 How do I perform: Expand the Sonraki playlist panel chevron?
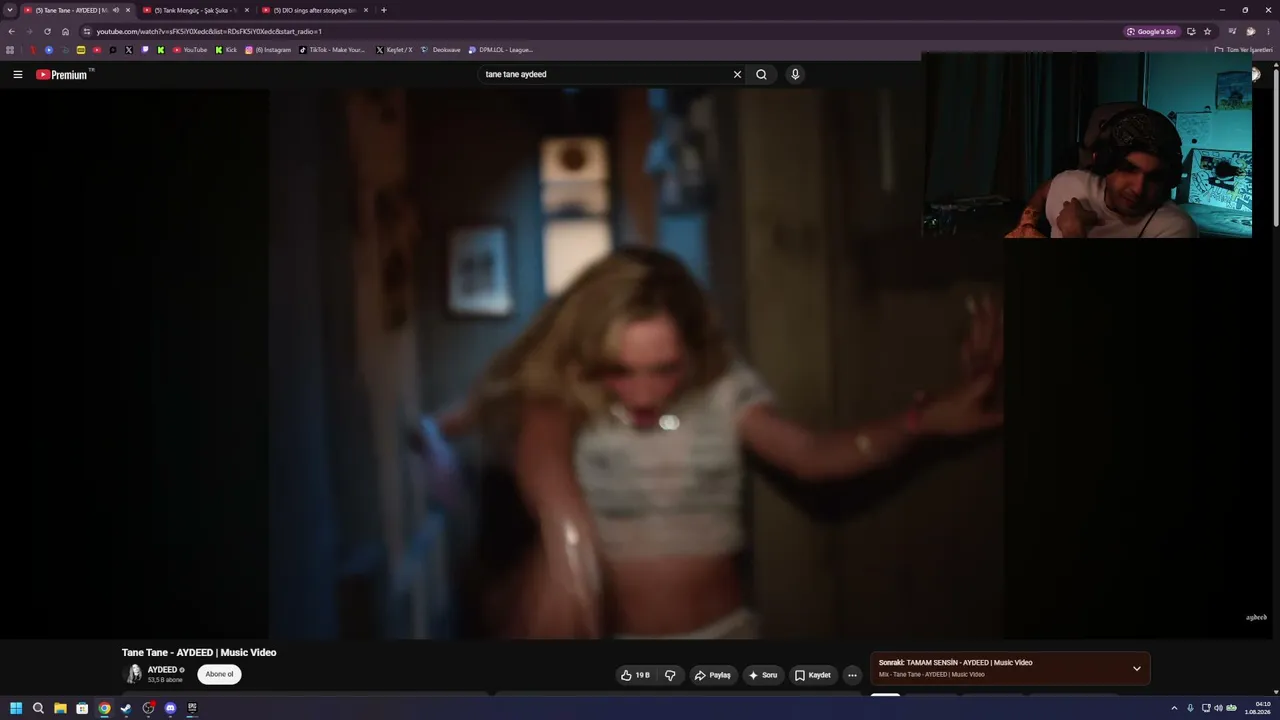[1136, 668]
